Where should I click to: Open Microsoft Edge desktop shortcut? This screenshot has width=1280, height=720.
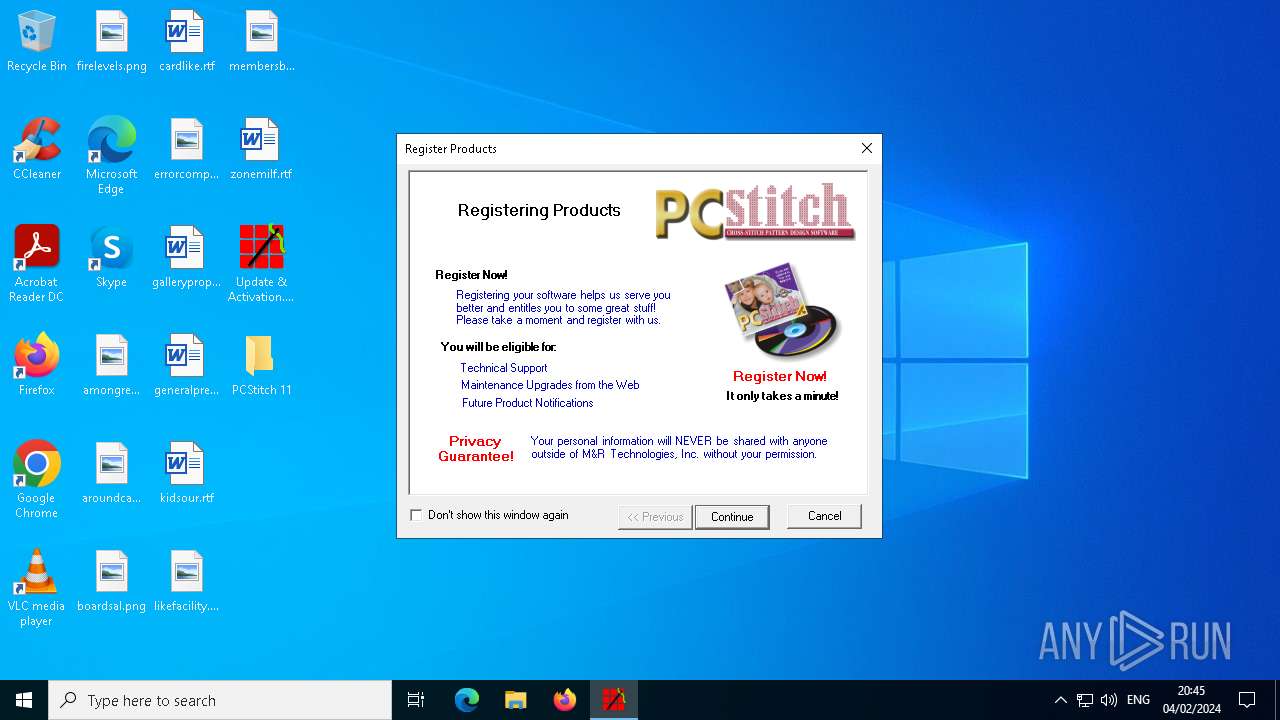point(111,156)
